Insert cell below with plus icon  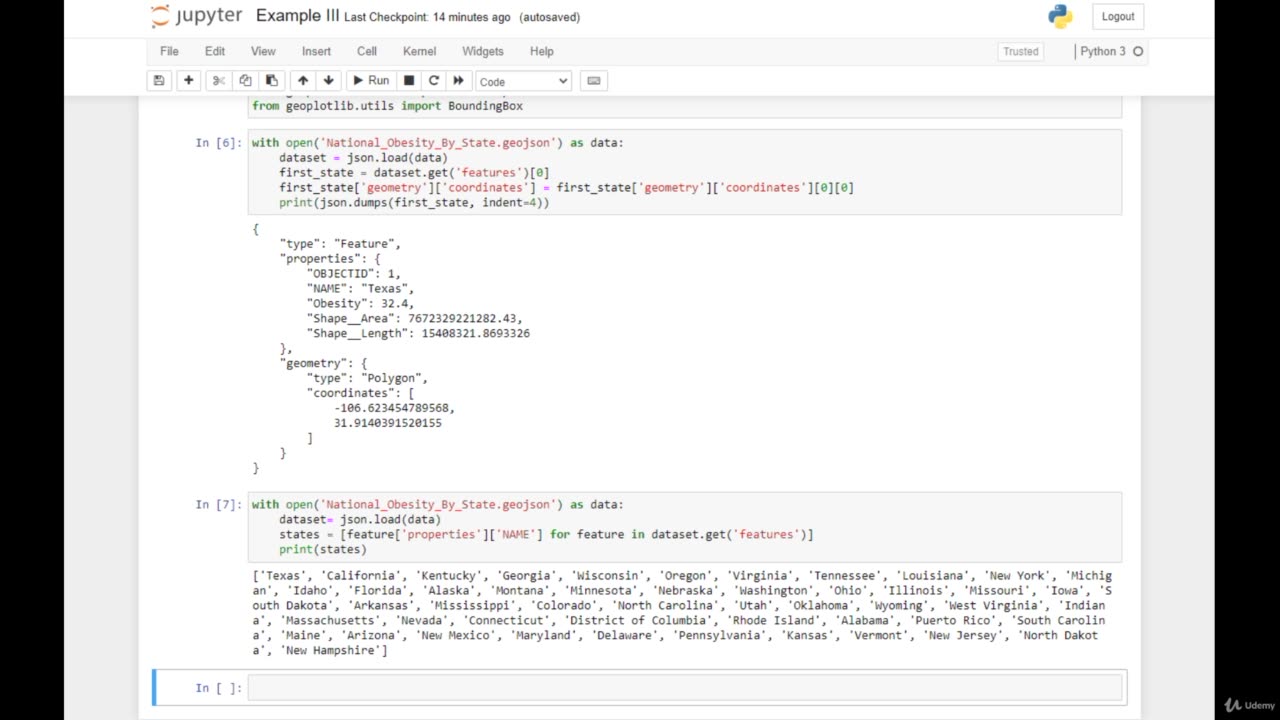point(188,81)
